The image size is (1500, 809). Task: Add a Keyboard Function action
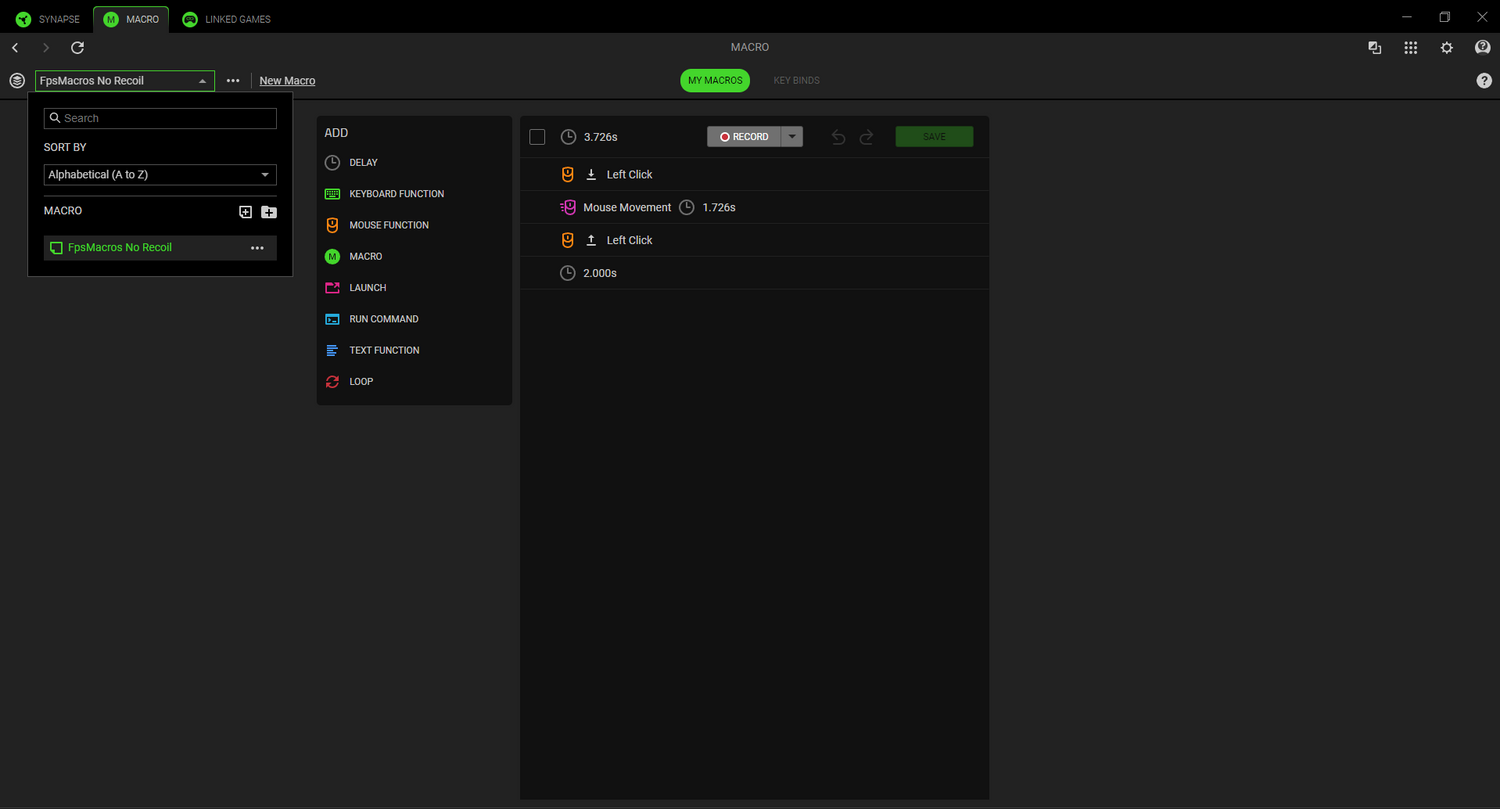tap(396, 194)
